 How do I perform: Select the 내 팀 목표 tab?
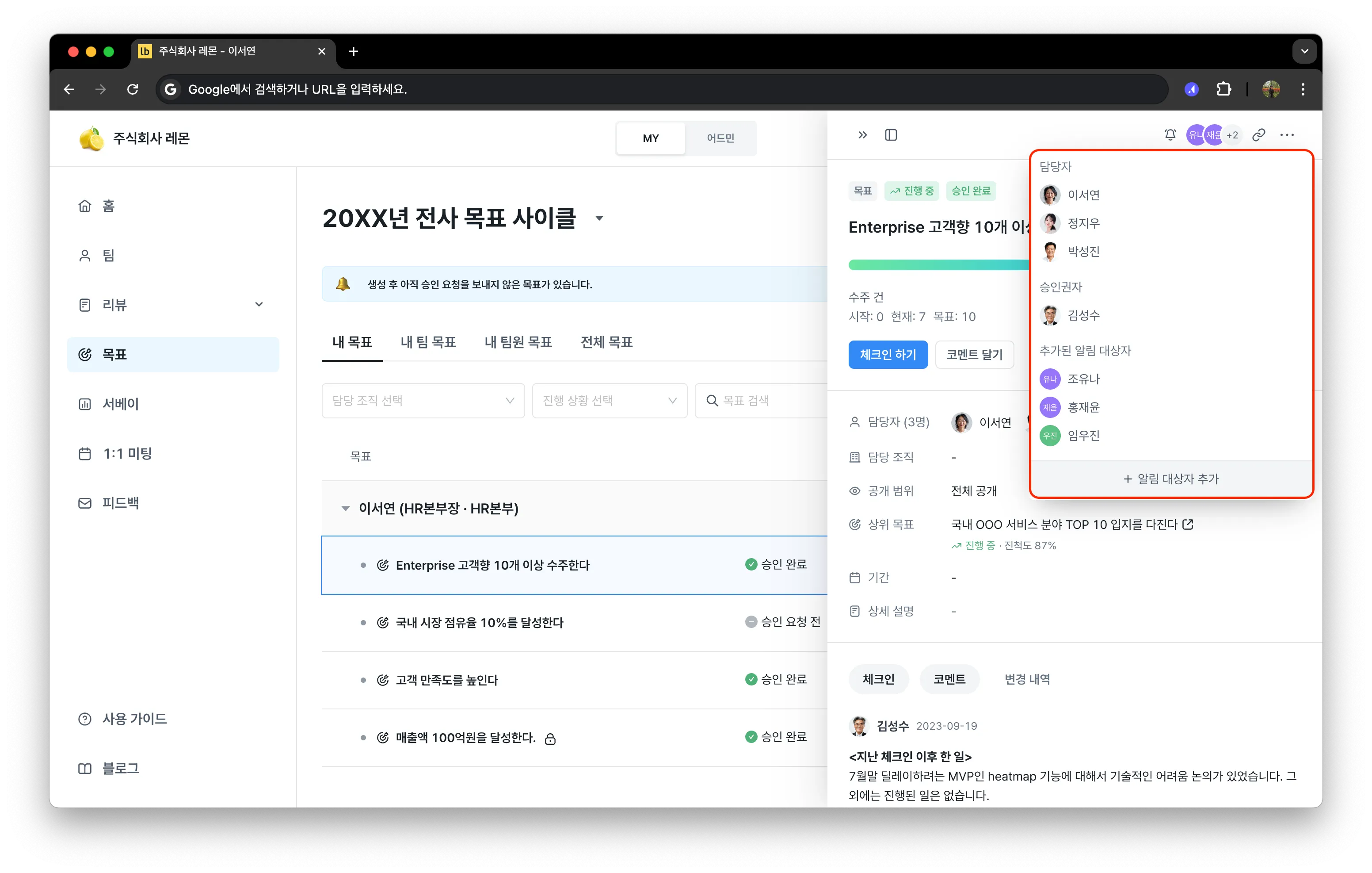[428, 341]
